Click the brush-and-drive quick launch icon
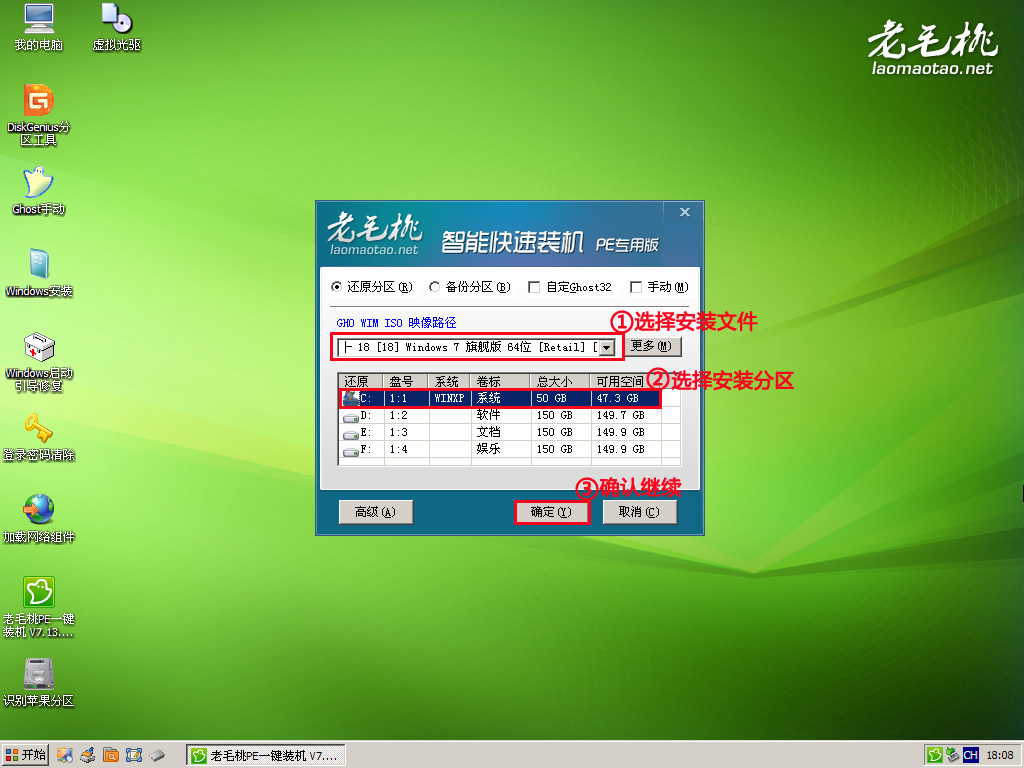Viewport: 1024px width, 768px height. pyautogui.click(x=88, y=756)
